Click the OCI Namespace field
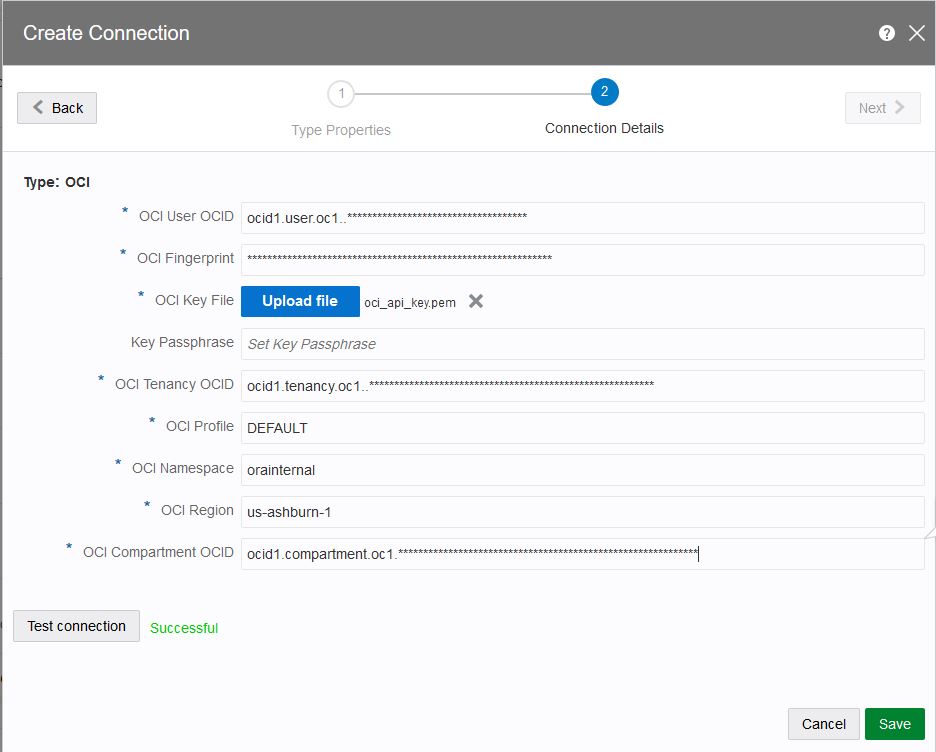This screenshot has width=936, height=752. [x=582, y=469]
